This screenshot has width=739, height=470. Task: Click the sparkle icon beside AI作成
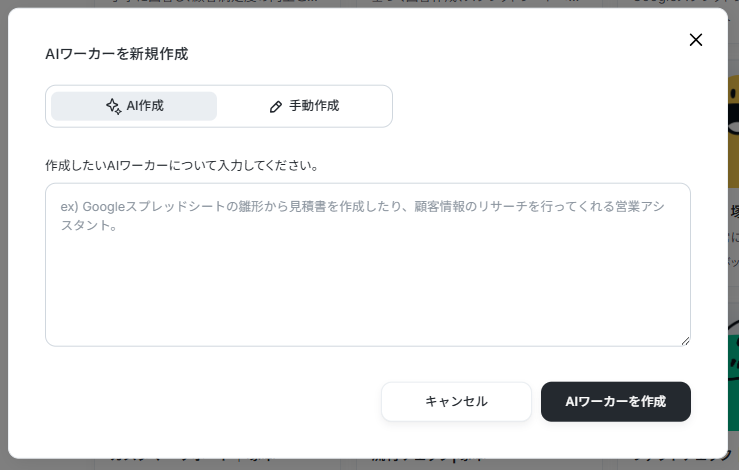point(113,106)
